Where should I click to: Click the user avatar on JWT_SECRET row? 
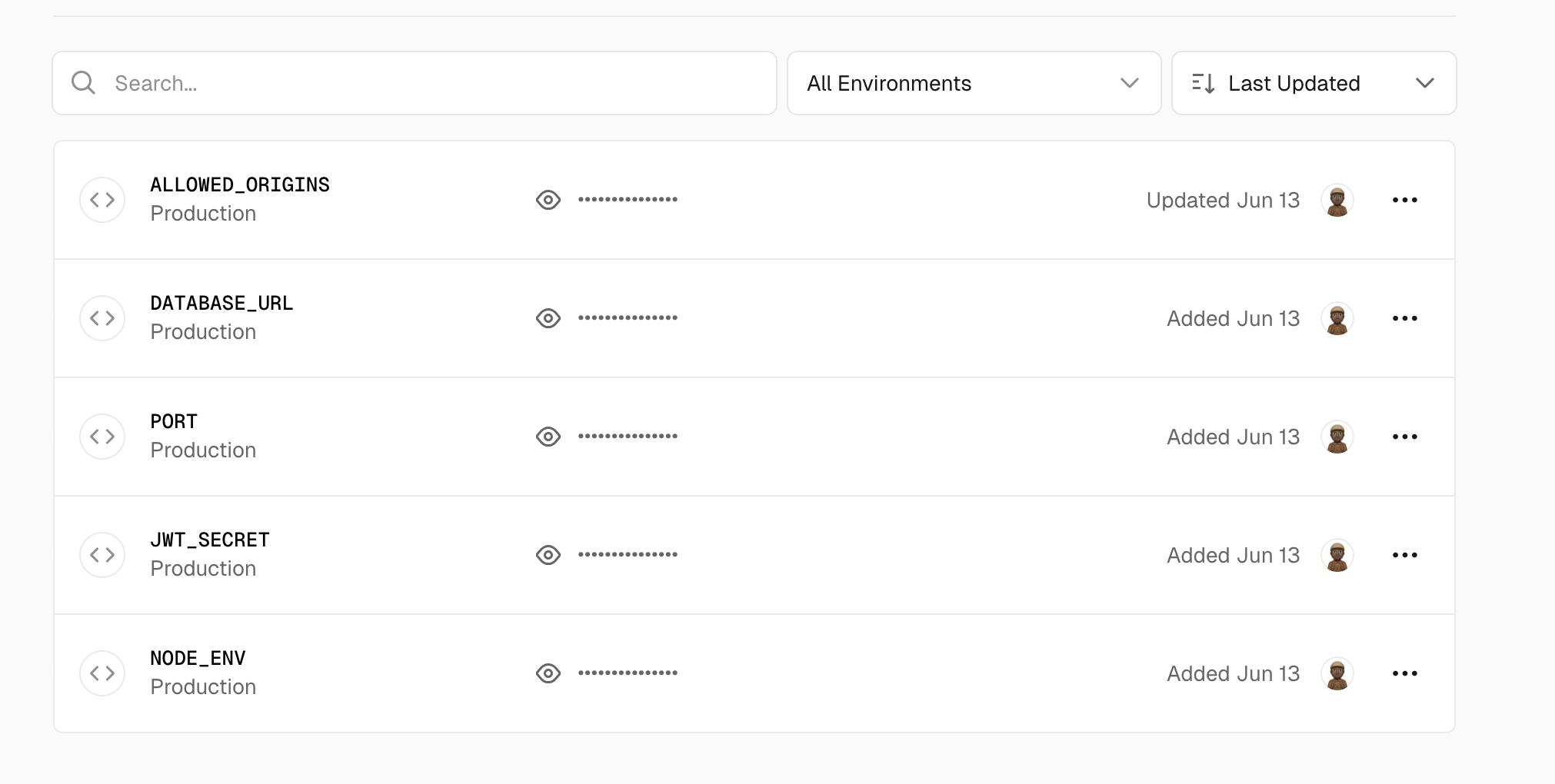[x=1337, y=556]
